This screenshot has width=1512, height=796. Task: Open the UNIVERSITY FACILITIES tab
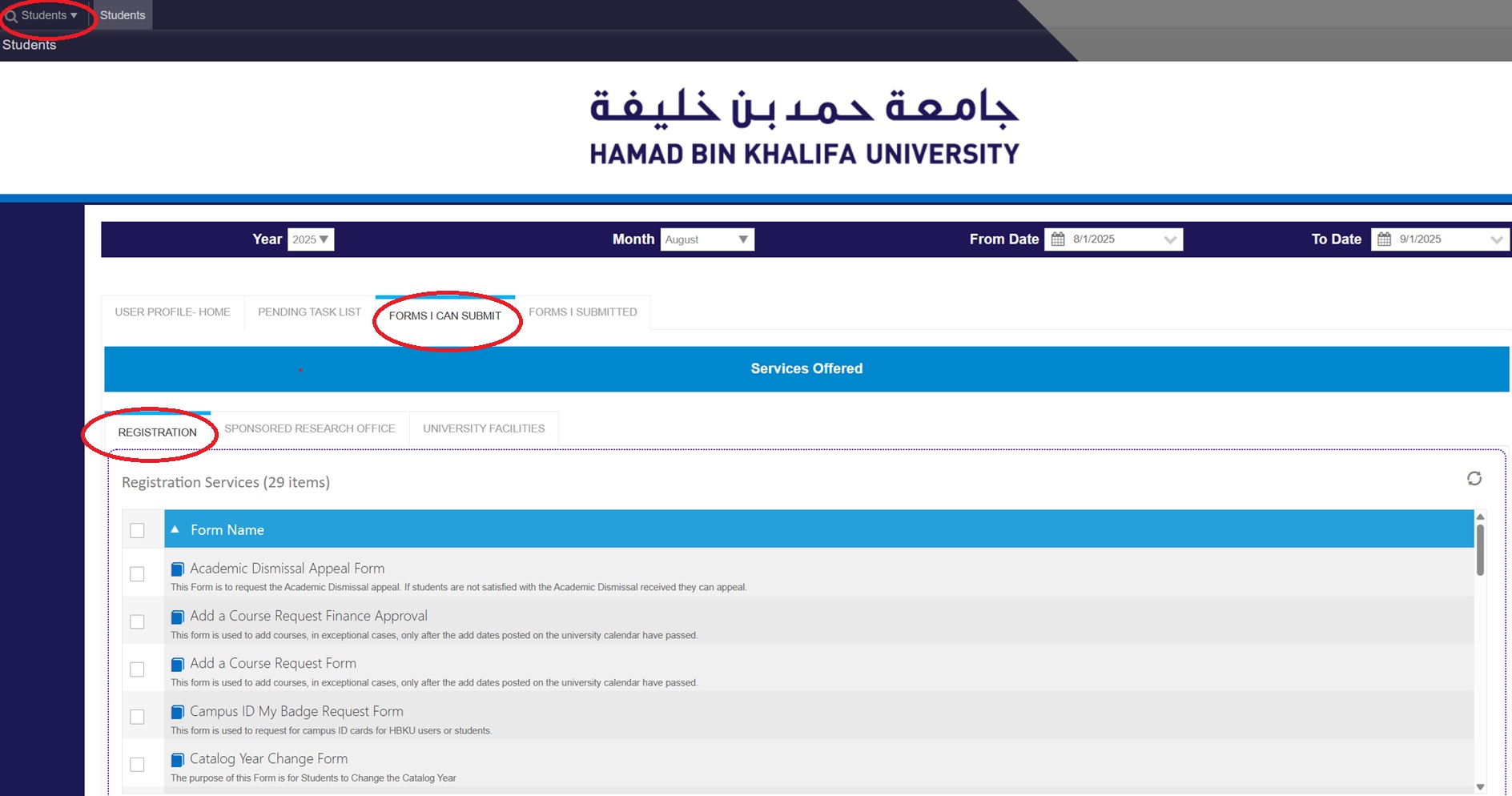(x=484, y=428)
